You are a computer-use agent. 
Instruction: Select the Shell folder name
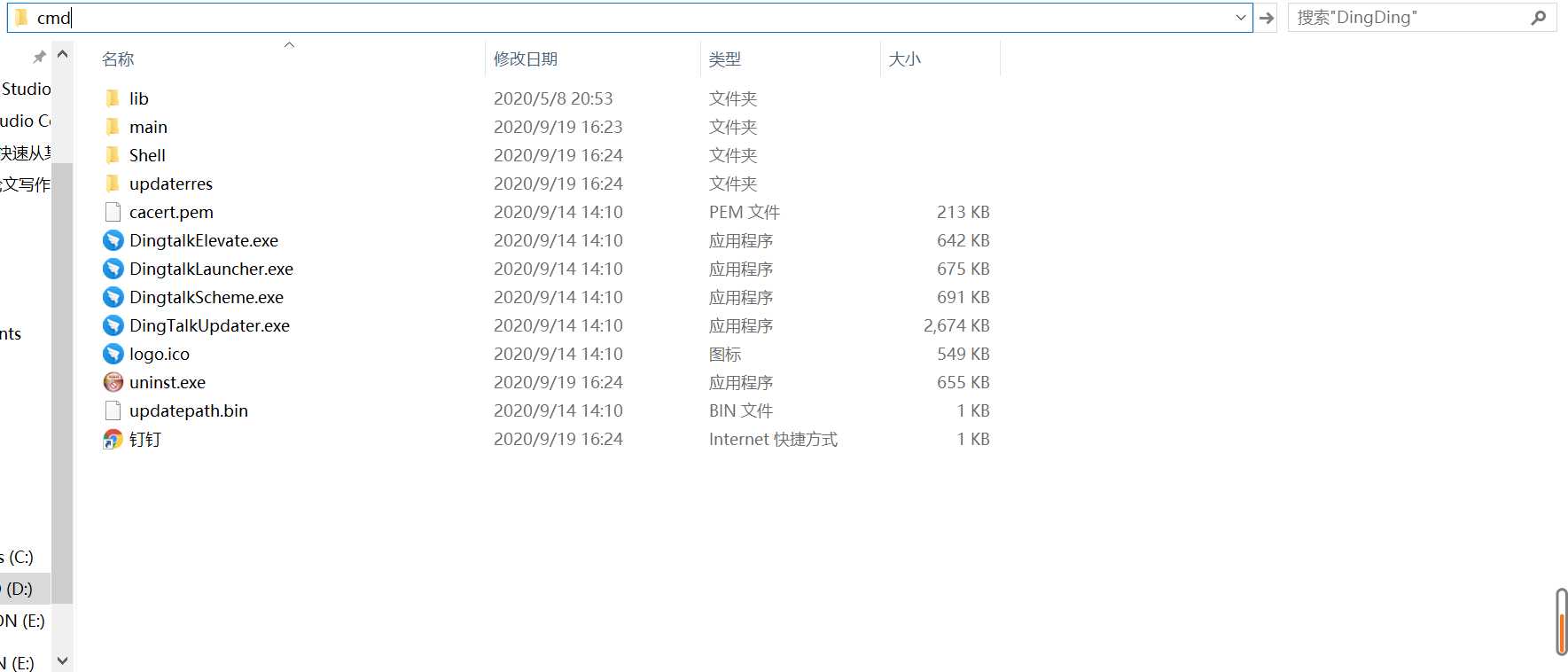(147, 155)
